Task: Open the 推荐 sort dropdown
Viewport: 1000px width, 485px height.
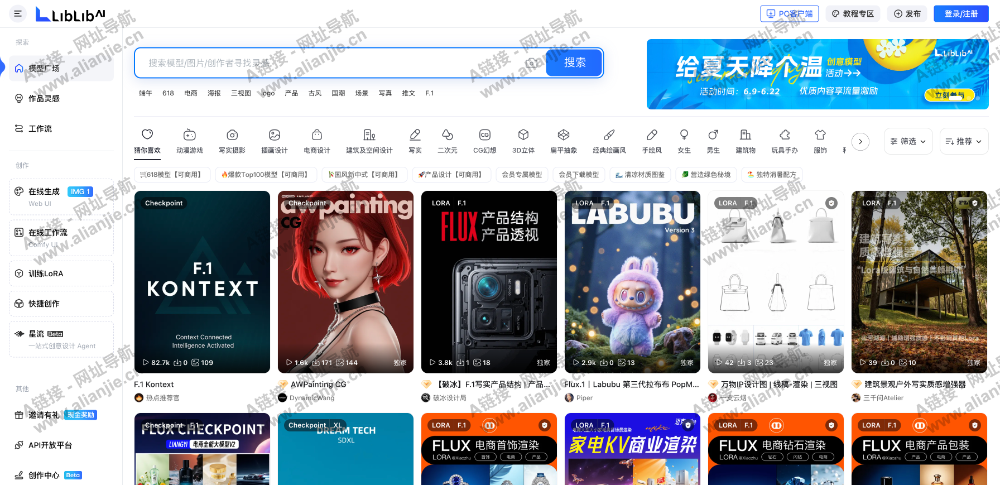Action: point(964,141)
